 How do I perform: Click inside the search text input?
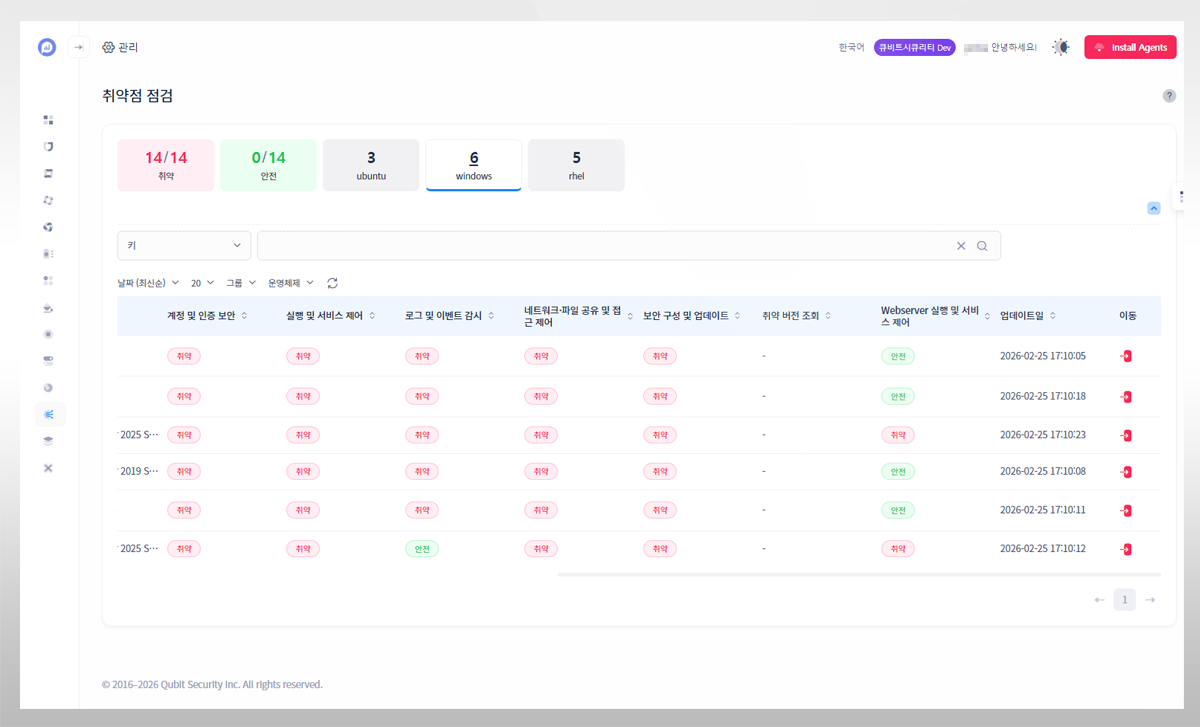[600, 246]
